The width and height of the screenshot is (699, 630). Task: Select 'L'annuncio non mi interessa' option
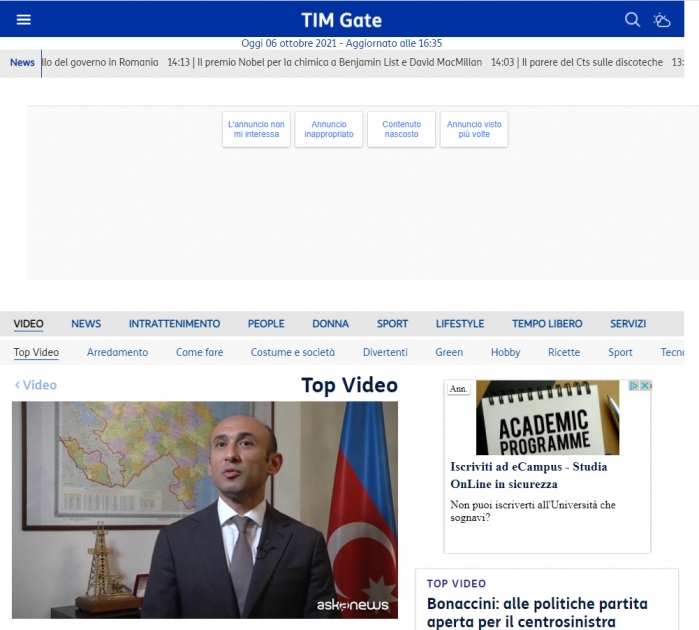[256, 129]
